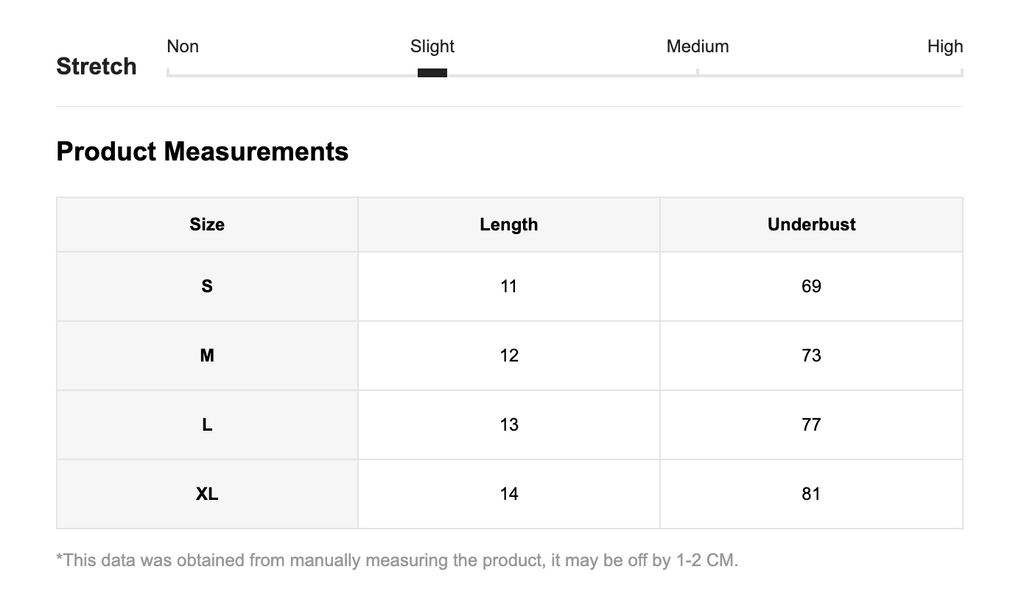
Task: Select the L size row label
Action: click(x=207, y=424)
